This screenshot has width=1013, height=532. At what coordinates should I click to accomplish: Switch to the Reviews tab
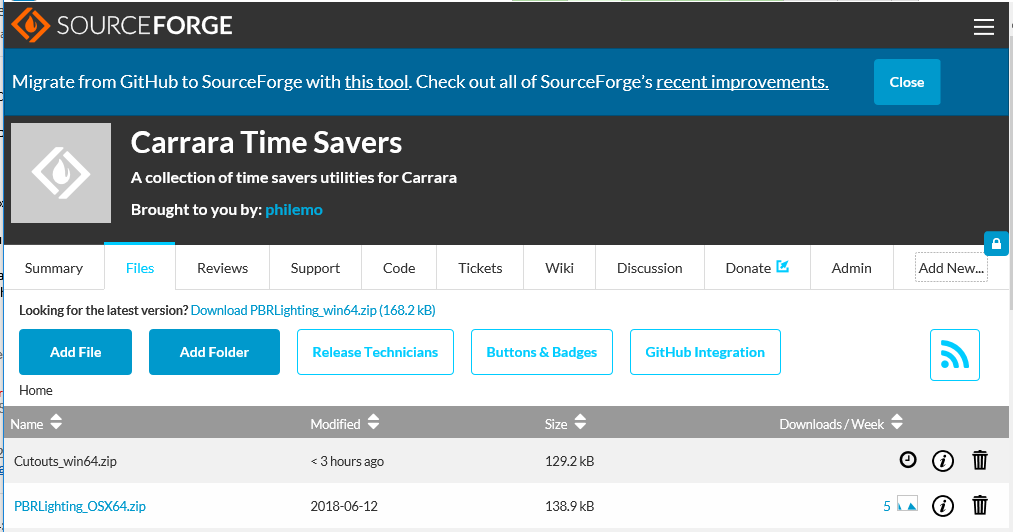(222, 268)
